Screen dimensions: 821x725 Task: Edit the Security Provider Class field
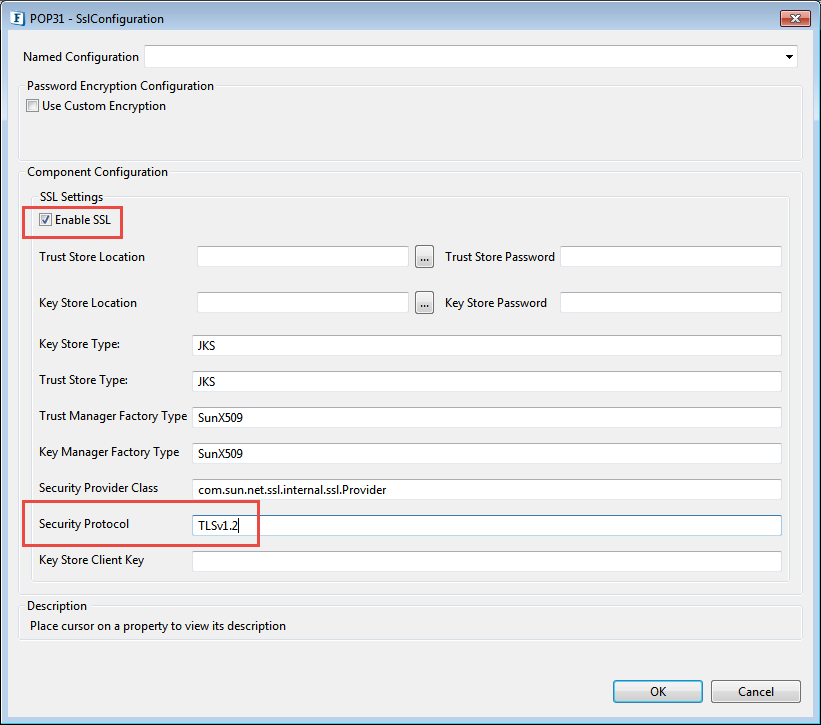(x=487, y=489)
